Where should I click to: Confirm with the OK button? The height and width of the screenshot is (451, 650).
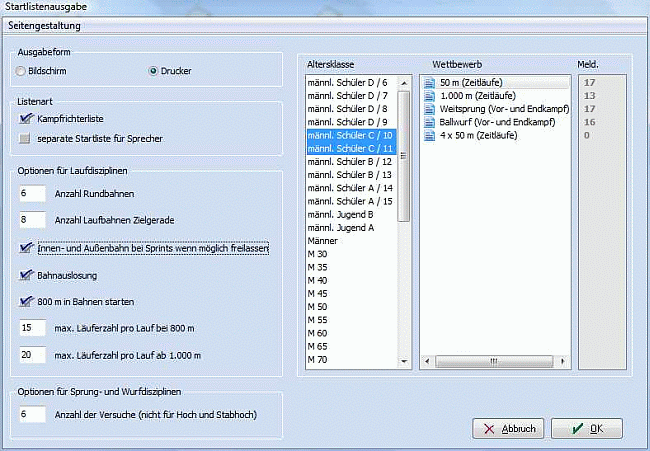pos(586,428)
